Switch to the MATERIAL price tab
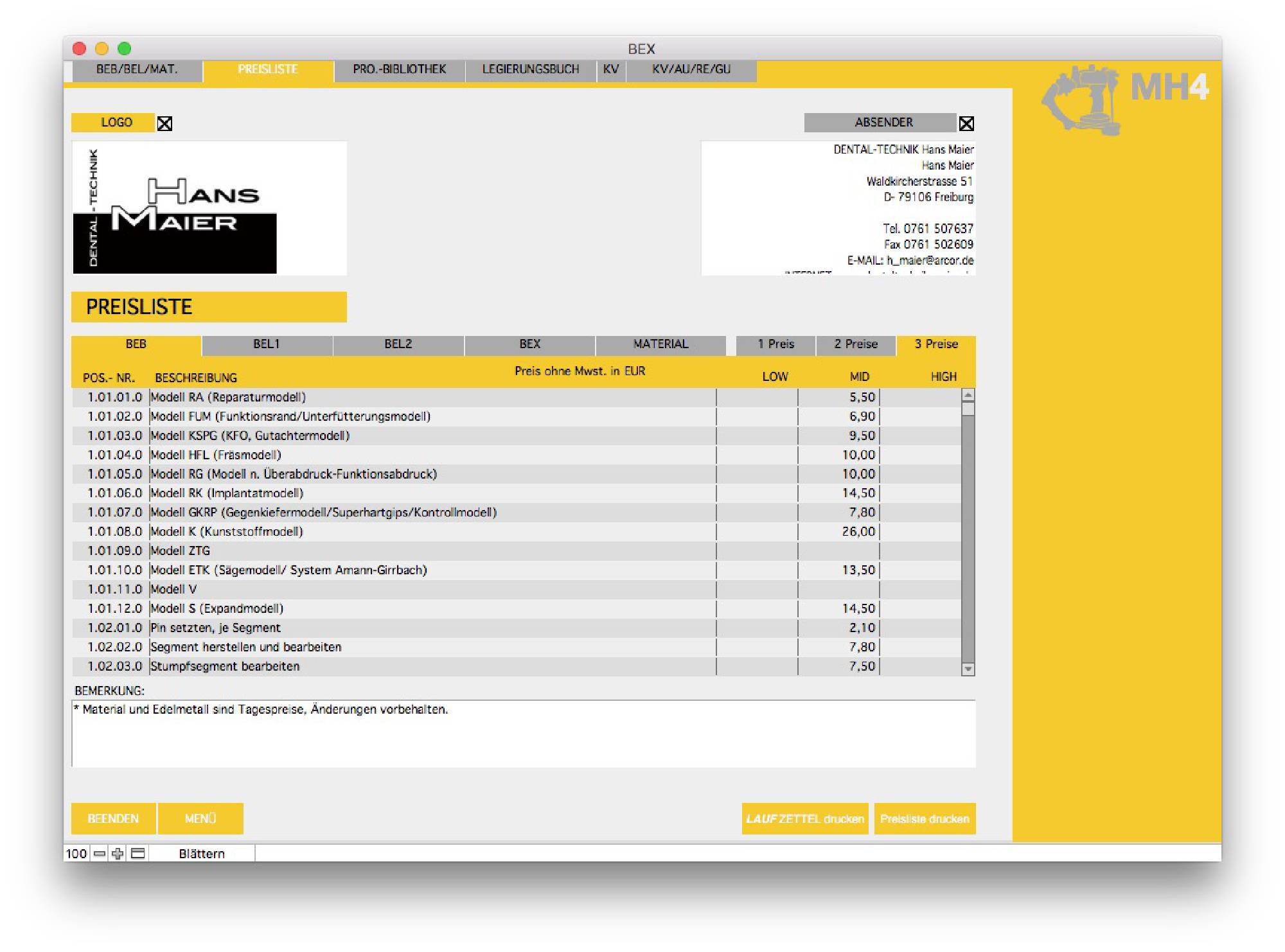Image resolution: width=1285 pixels, height=952 pixels. [x=660, y=344]
